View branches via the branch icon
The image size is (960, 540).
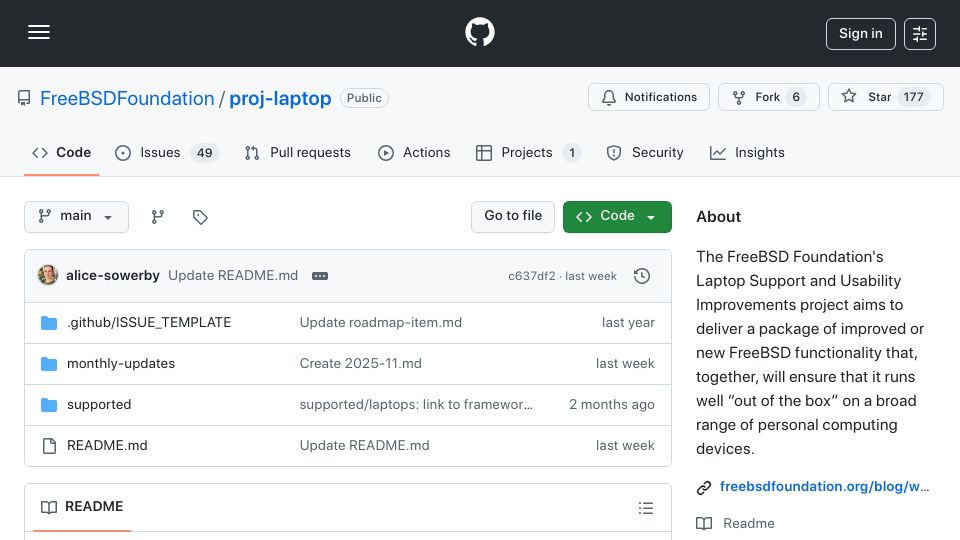pyautogui.click(x=158, y=217)
